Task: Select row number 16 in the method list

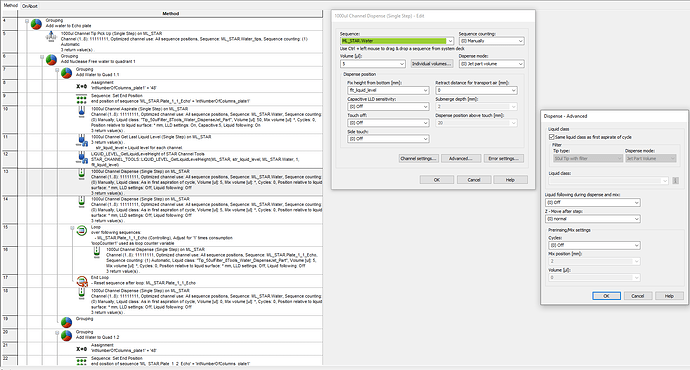Action: click(x=9, y=260)
